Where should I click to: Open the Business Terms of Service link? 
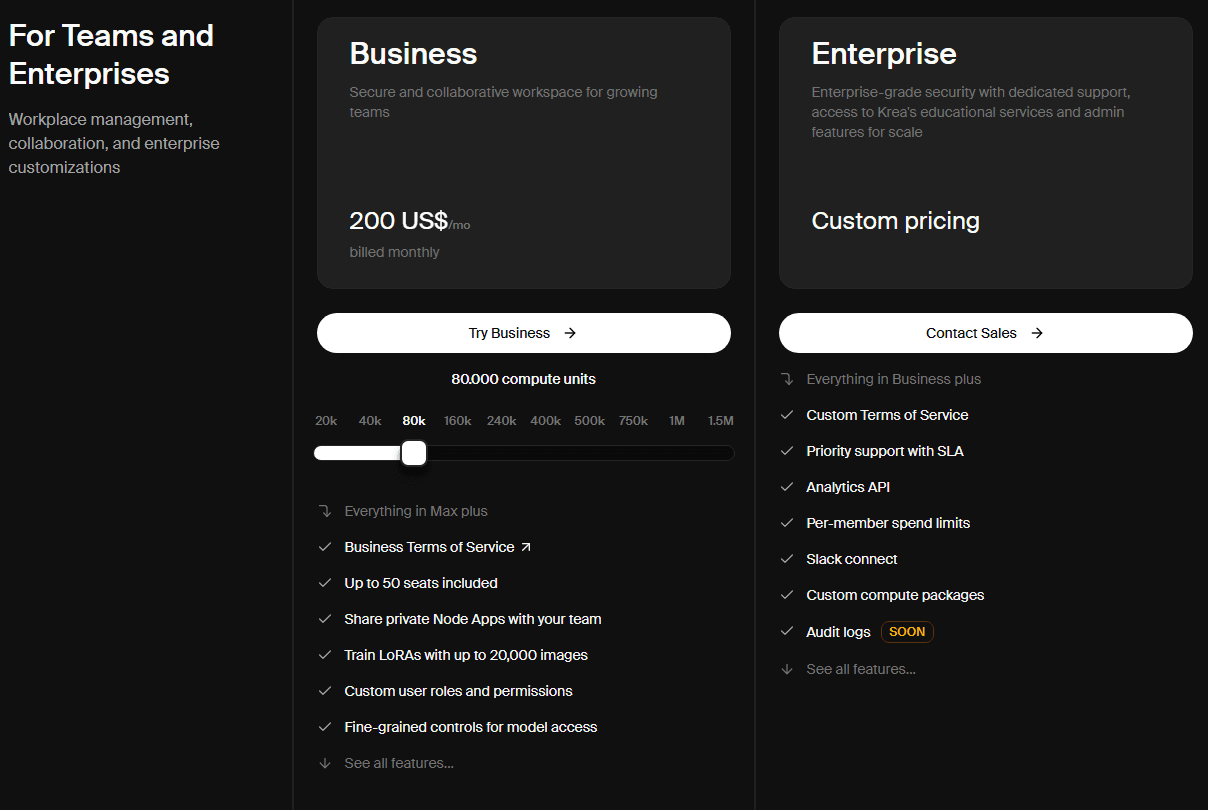[429, 547]
